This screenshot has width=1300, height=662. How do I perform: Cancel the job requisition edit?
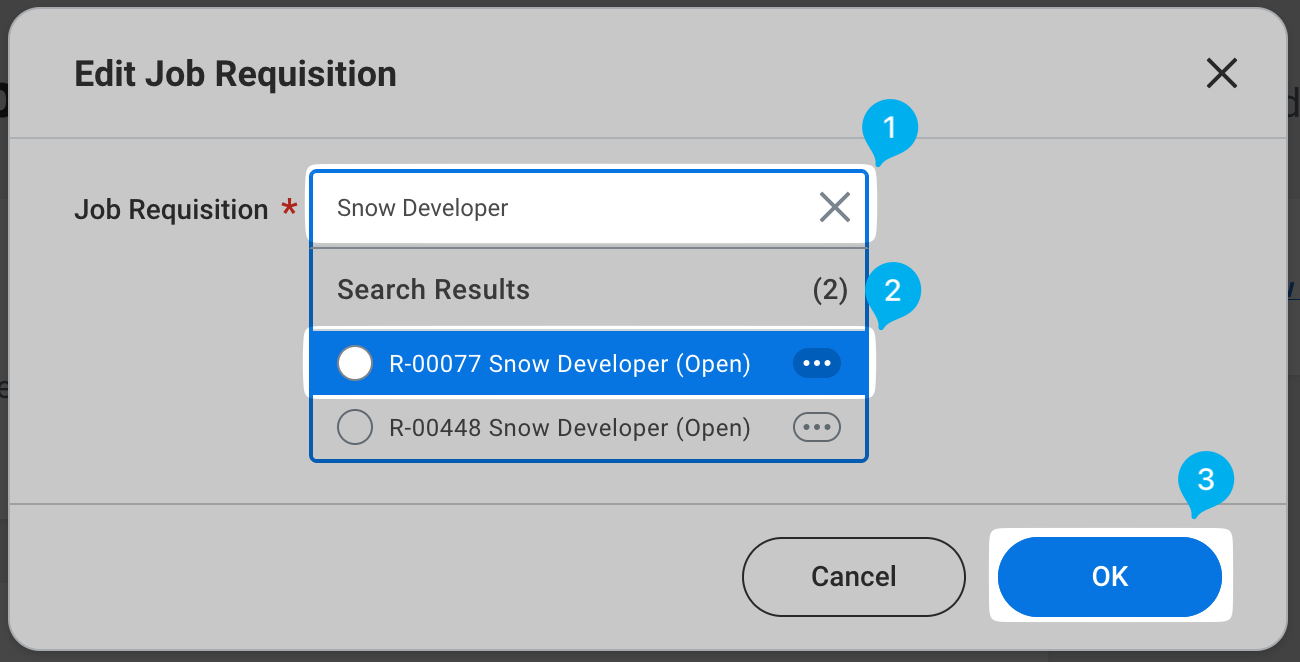click(x=854, y=577)
